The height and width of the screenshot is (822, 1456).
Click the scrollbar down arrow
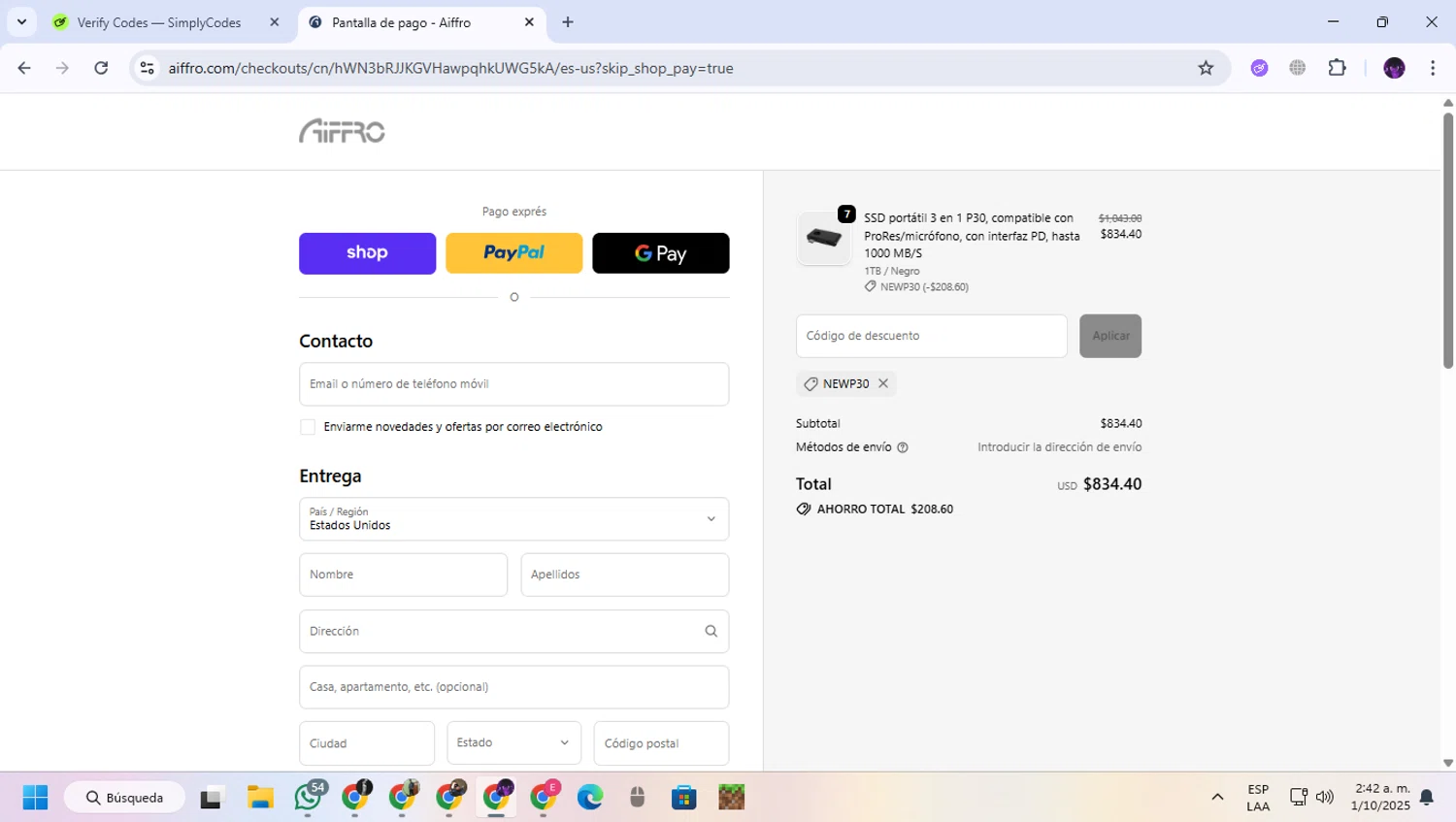tap(1447, 763)
